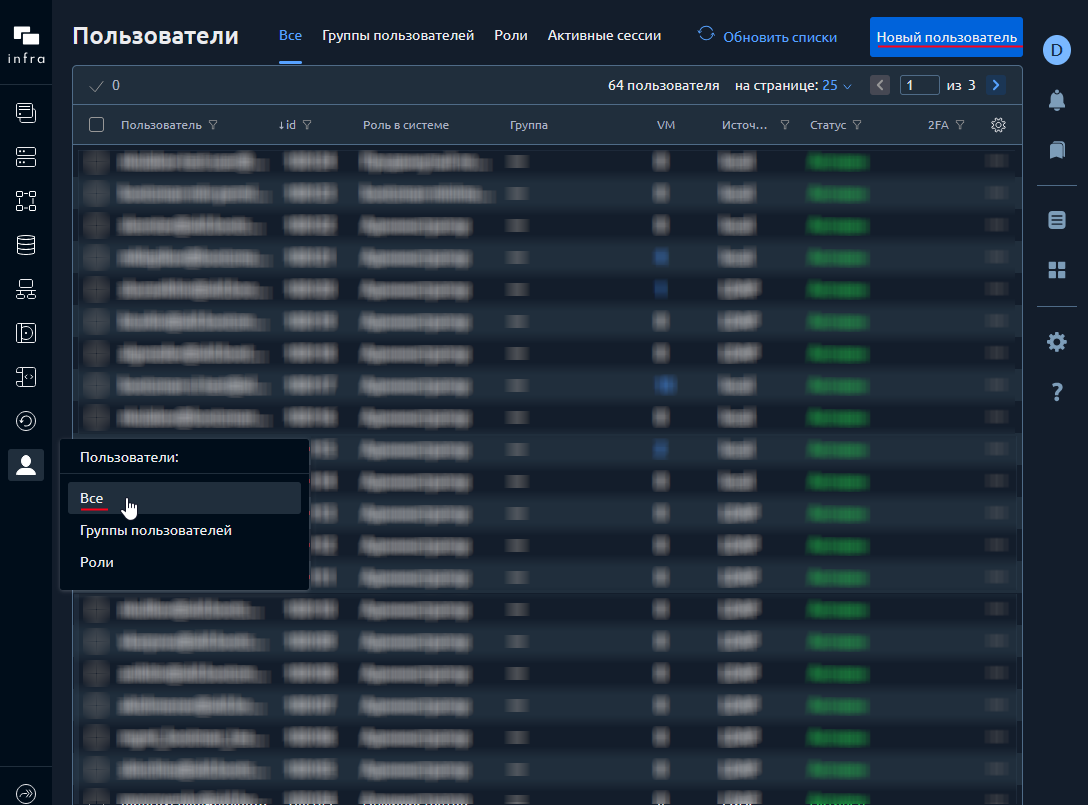The image size is (1088, 805).
Task: Click the user silhouette icon in the sidebar
Action: pos(26,465)
